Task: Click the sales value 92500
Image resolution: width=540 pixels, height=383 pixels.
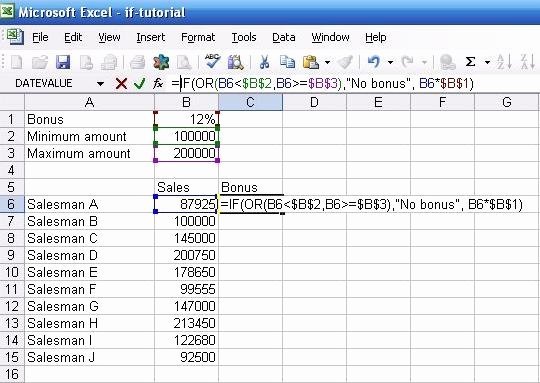Action: pyautogui.click(x=186, y=357)
